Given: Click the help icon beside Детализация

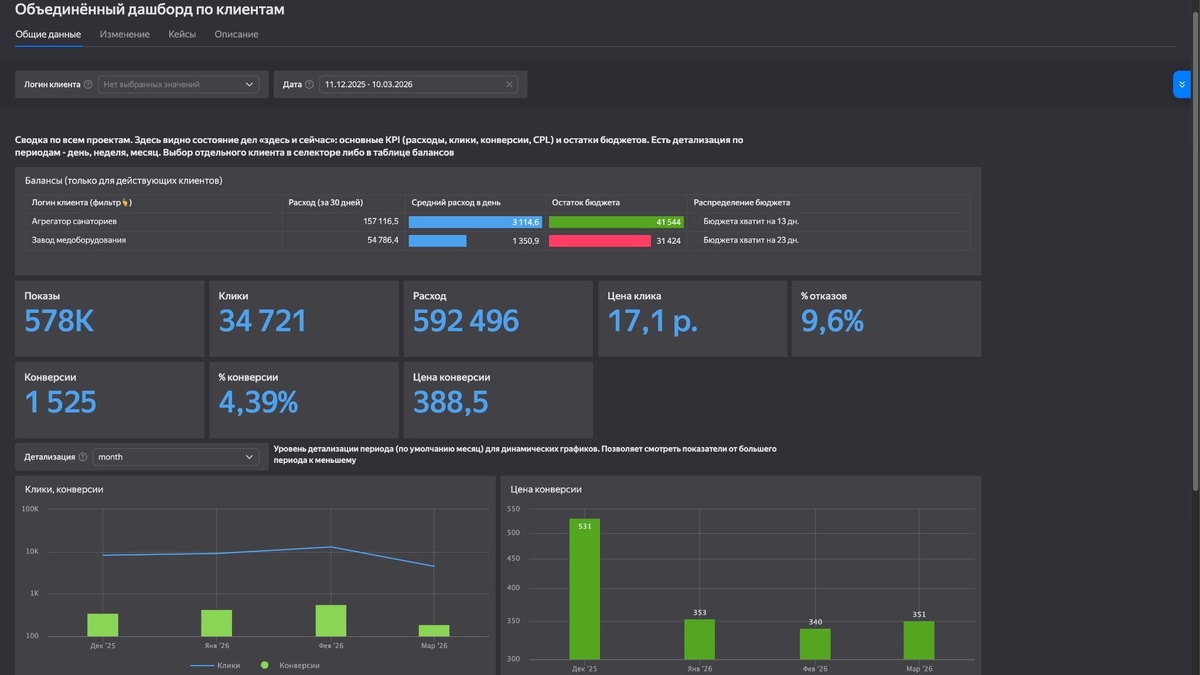Looking at the screenshot, I should point(83,457).
